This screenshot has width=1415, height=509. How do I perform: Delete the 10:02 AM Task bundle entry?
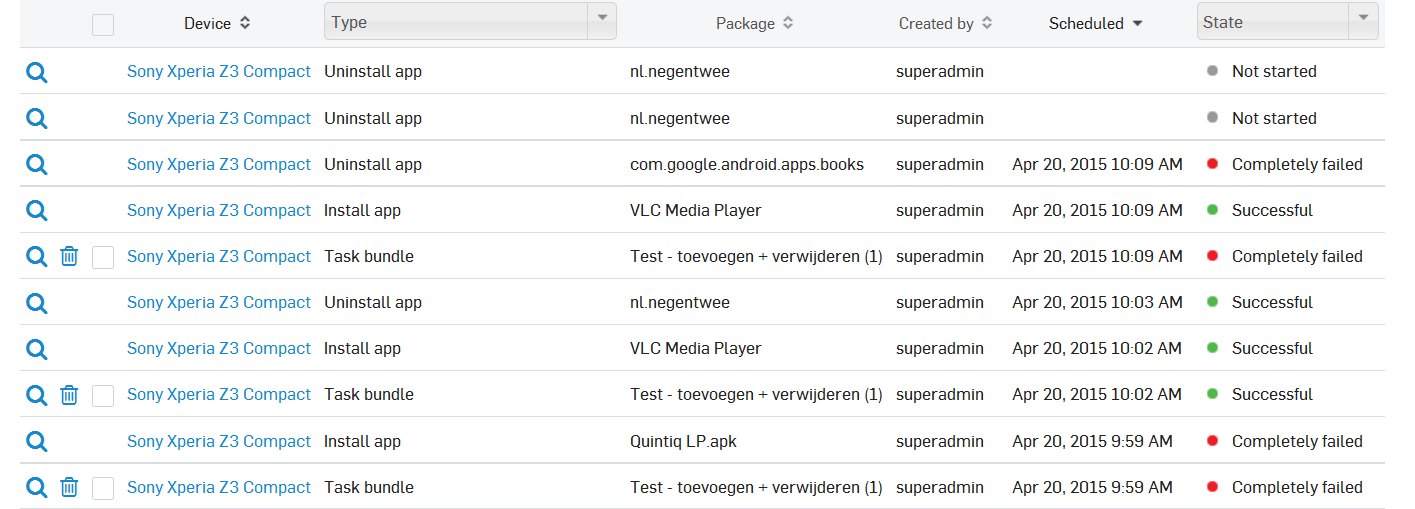[x=69, y=395]
